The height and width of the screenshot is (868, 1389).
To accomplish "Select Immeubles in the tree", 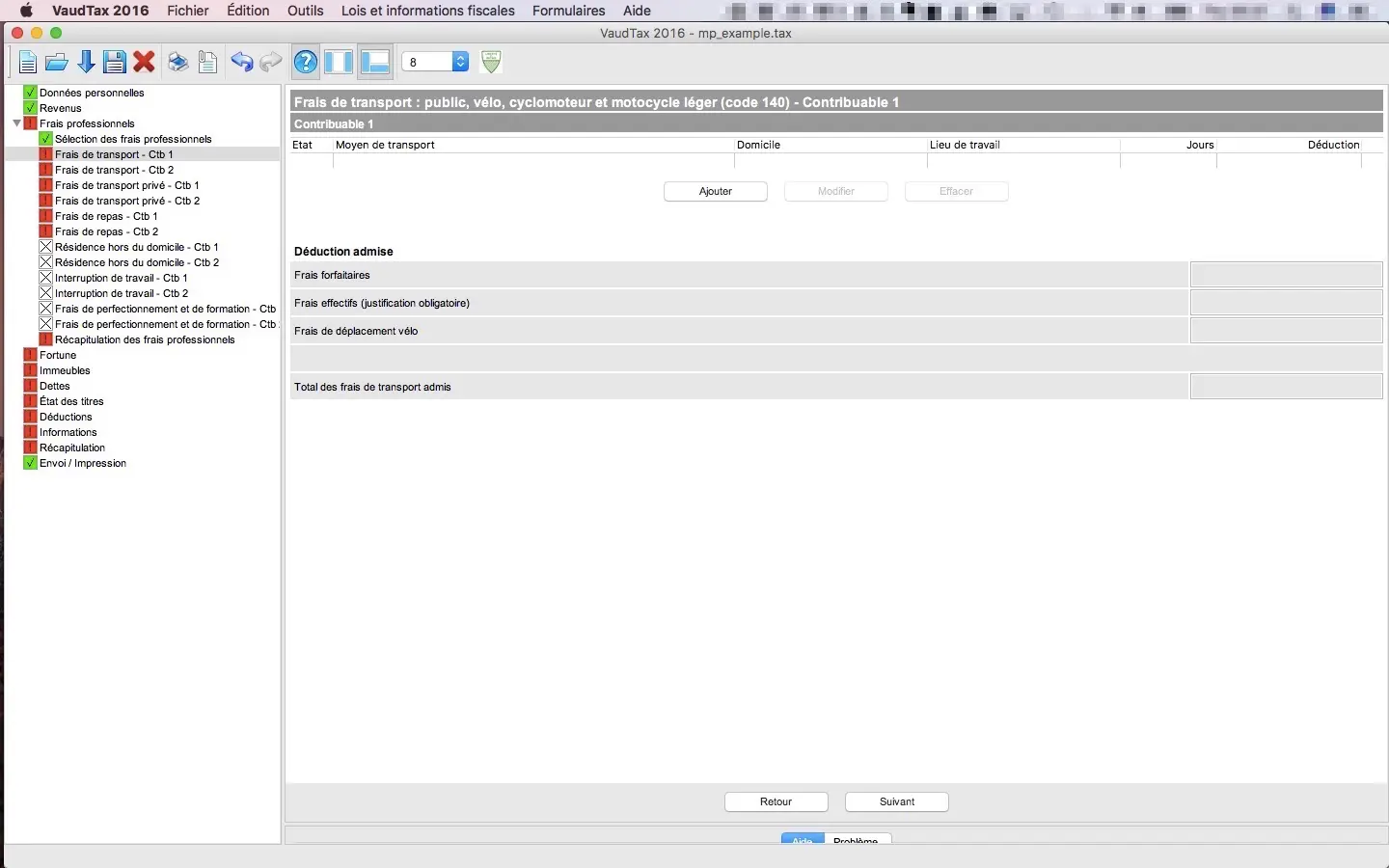I will point(65,370).
